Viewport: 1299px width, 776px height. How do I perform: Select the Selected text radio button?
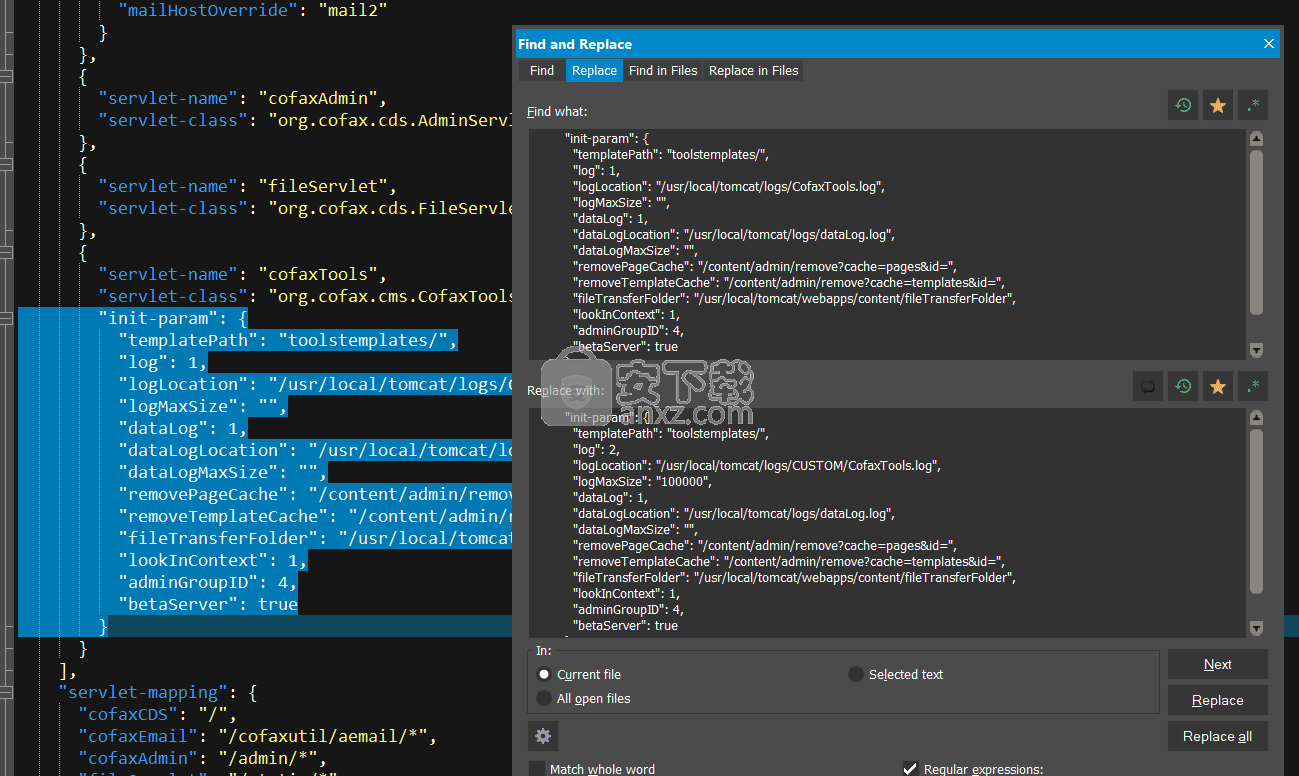pyautogui.click(x=856, y=674)
